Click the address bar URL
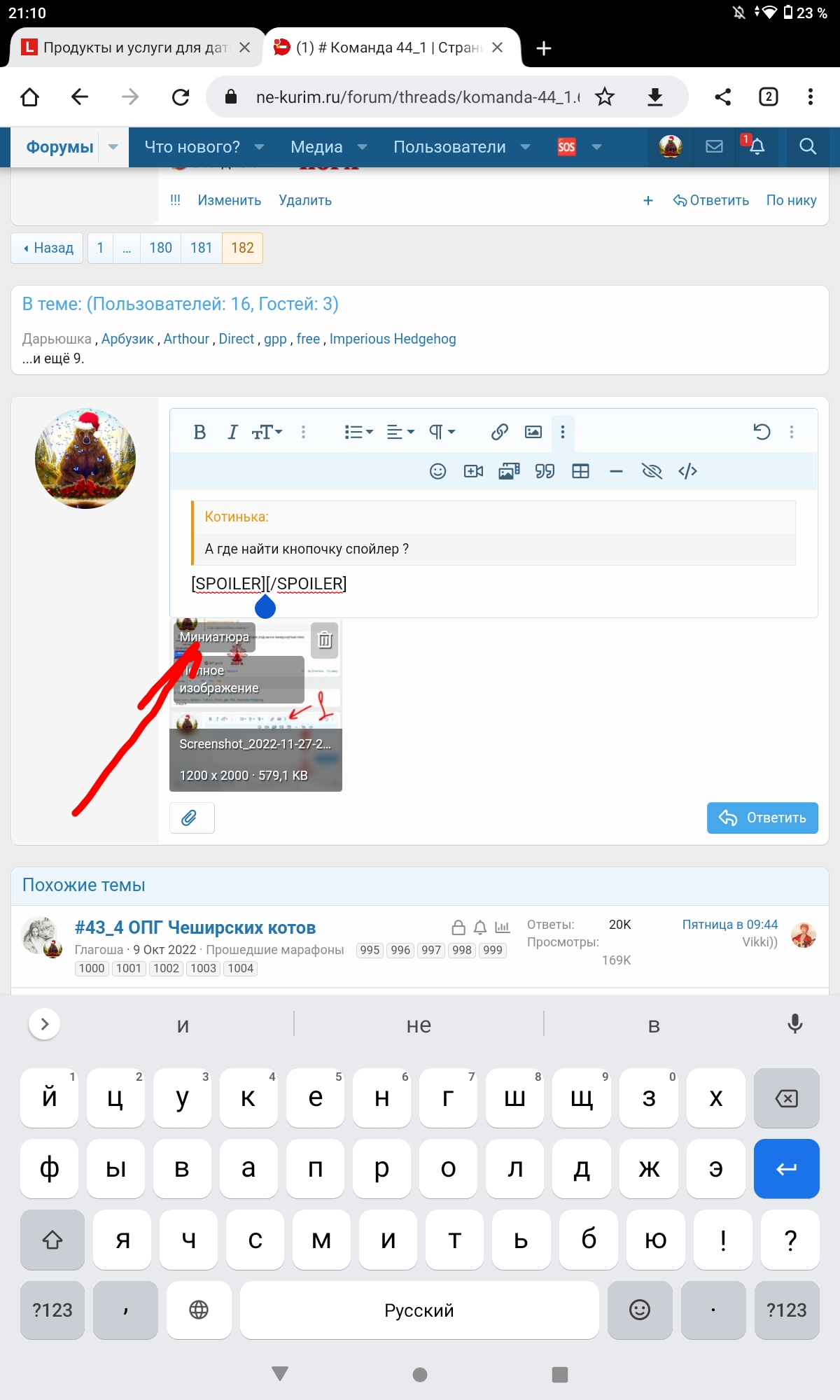 point(418,97)
